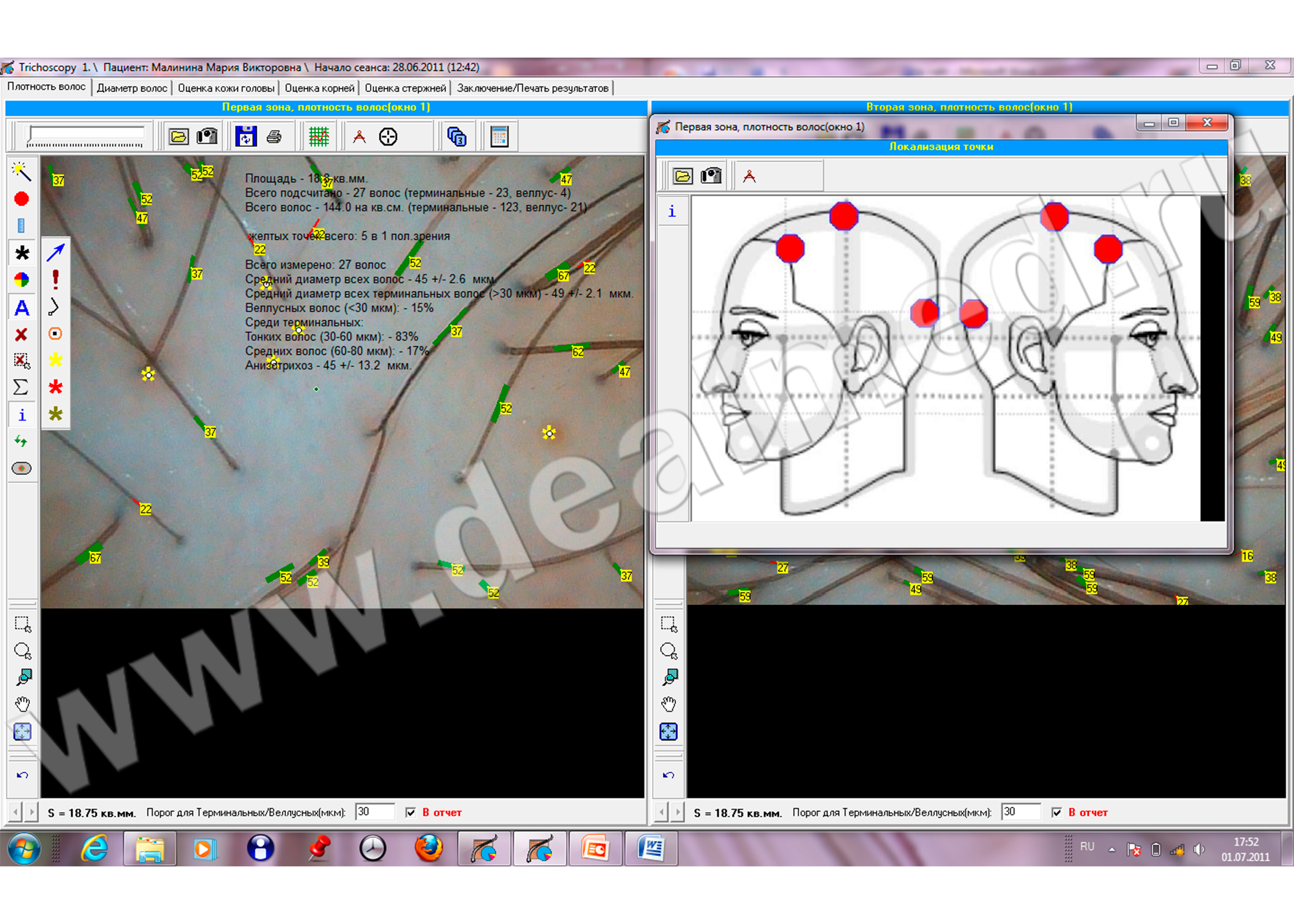Select the blue ruler measurement tool
Image resolution: width=1294 pixels, height=924 pixels.
pyautogui.click(x=21, y=226)
